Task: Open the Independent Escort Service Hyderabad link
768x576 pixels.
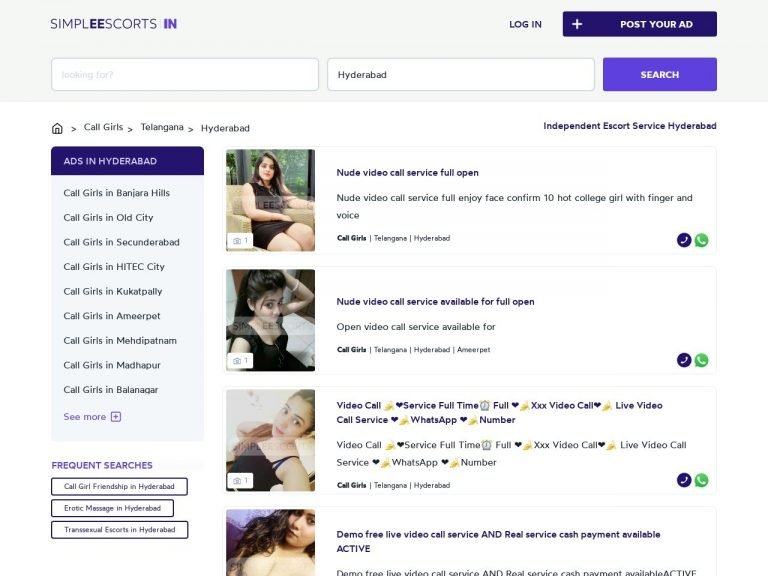Action: tap(630, 126)
